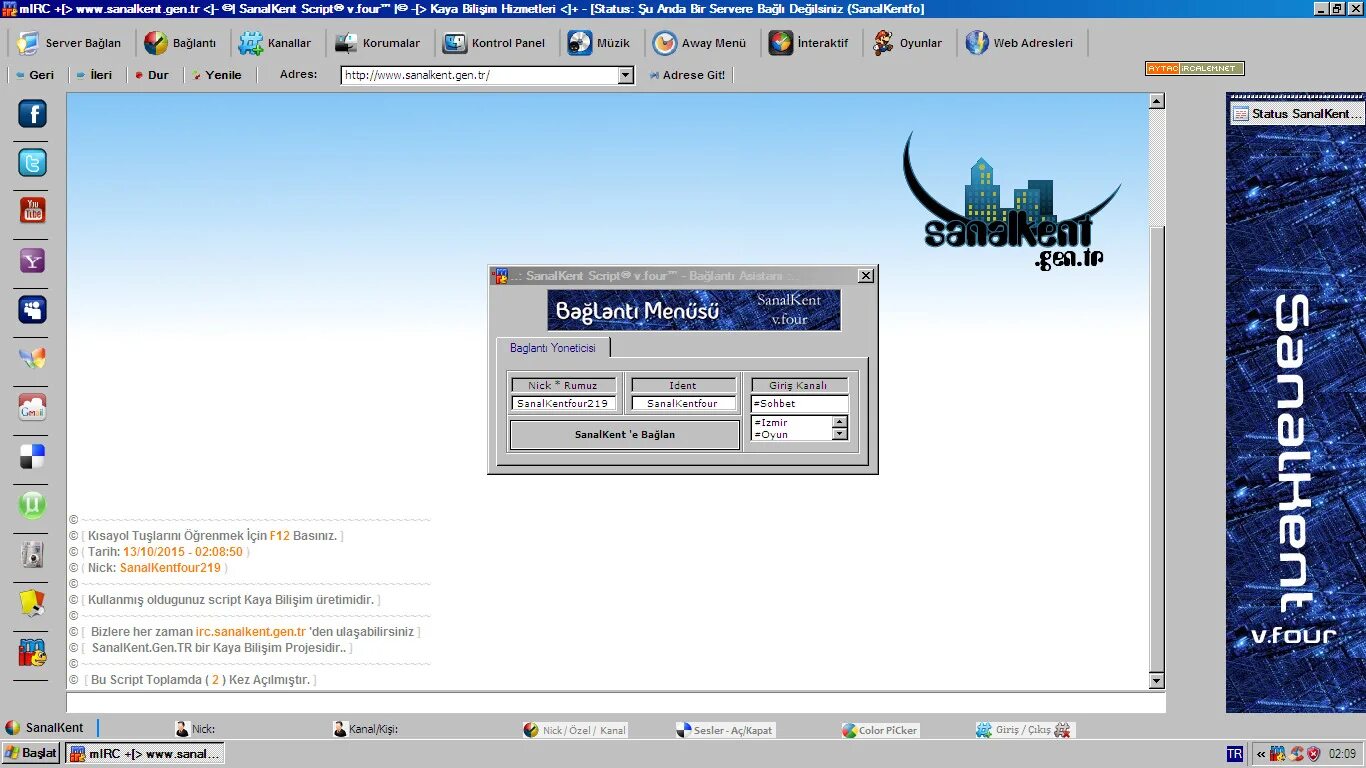This screenshot has width=1366, height=768.
Task: Expand the address bar dropdown arrow
Action: [626, 75]
